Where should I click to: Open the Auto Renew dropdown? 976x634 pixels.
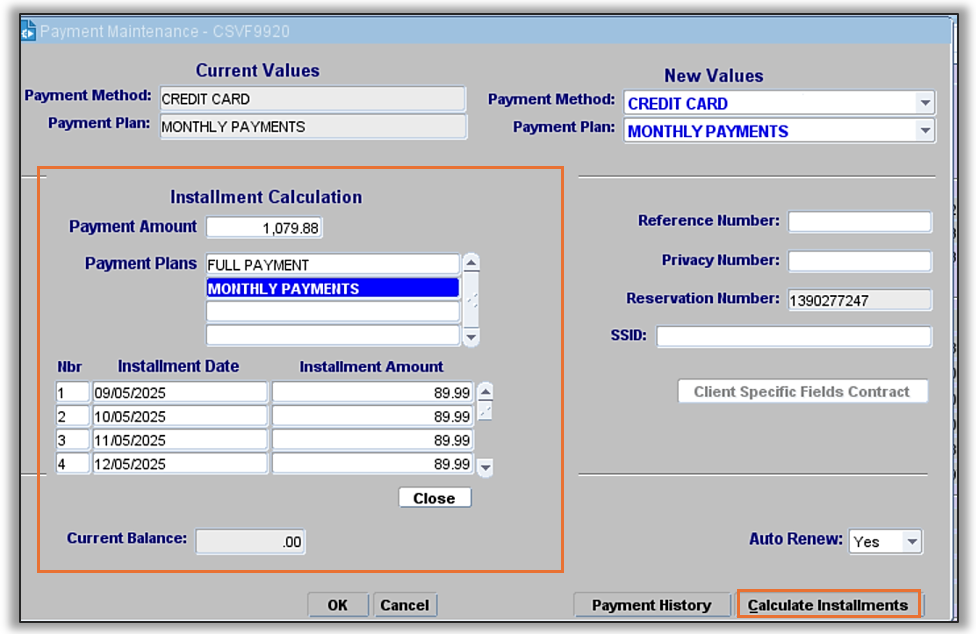[x=912, y=541]
